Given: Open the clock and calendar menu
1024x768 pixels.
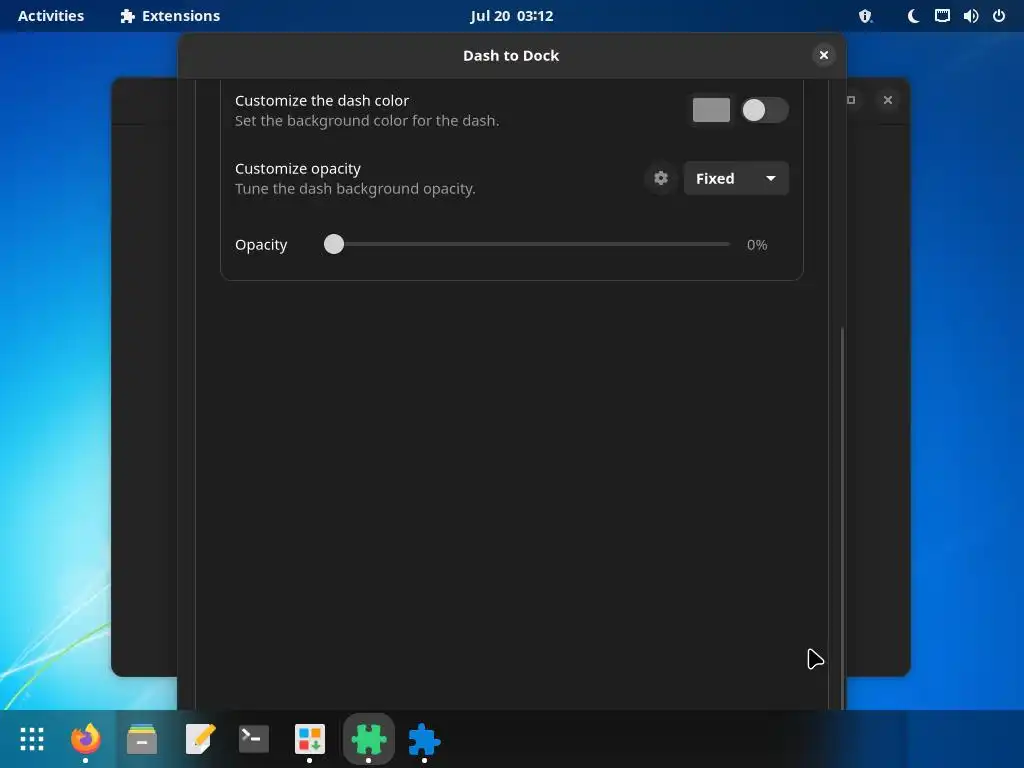Looking at the screenshot, I should point(511,16).
